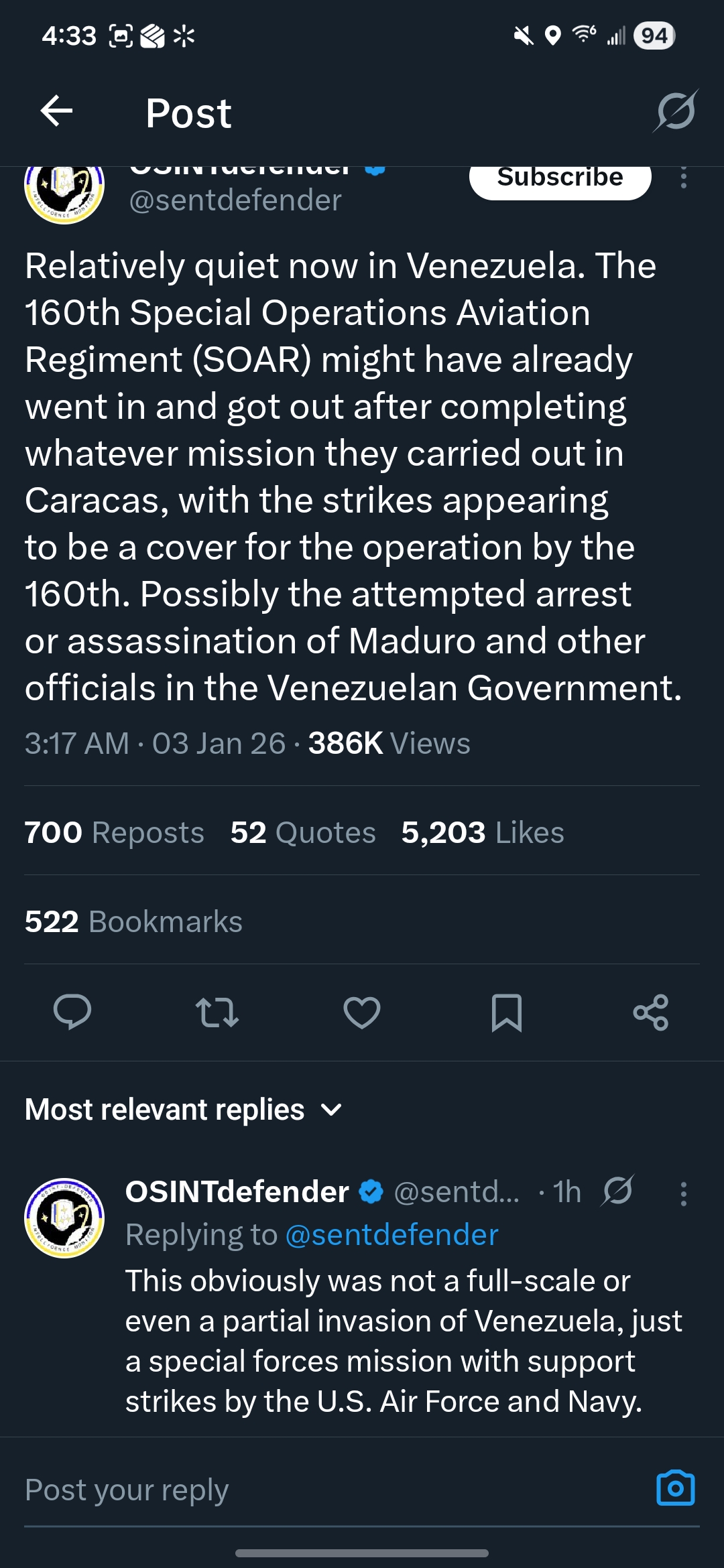This screenshot has width=724, height=1568.
Task: Open the @sentdefender mention link
Action: click(391, 1234)
